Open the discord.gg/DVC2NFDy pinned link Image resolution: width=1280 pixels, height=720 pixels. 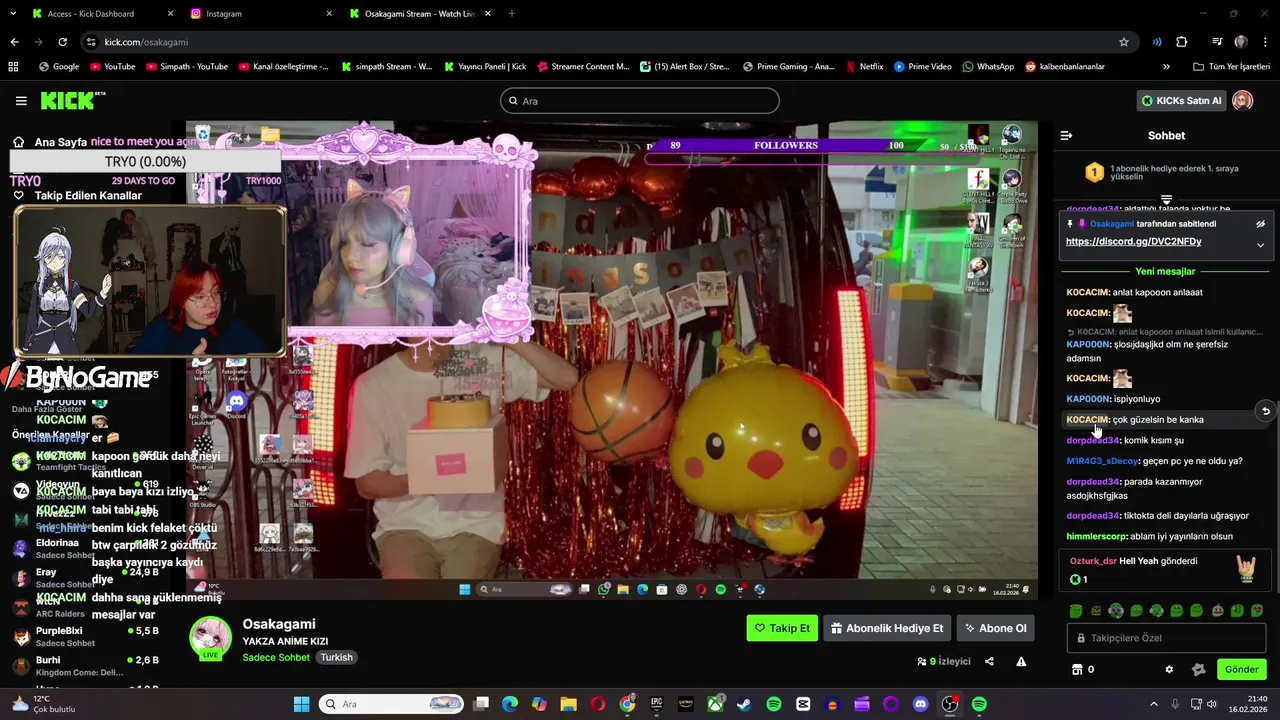[x=1133, y=242]
